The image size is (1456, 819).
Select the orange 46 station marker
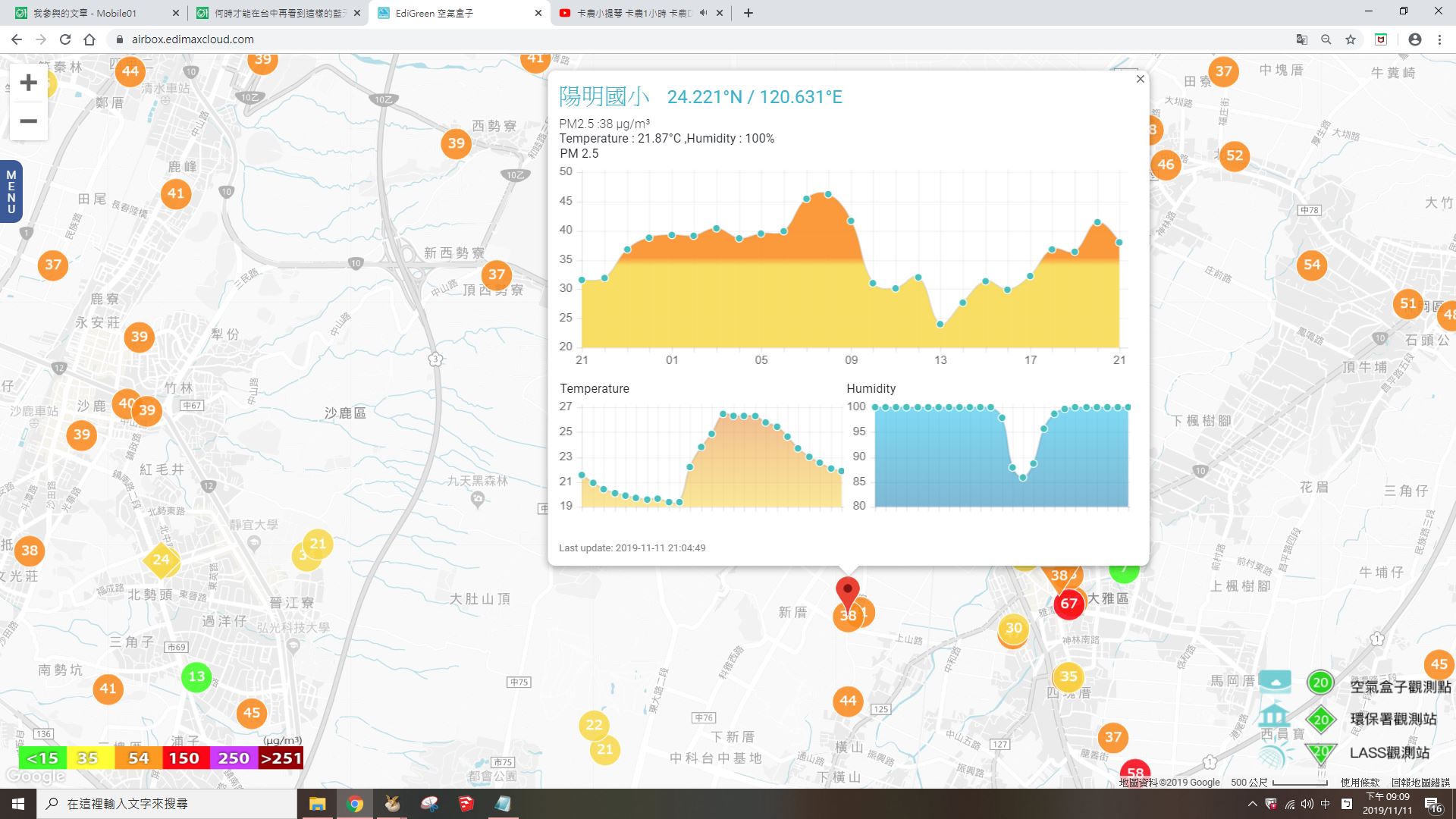click(1166, 165)
